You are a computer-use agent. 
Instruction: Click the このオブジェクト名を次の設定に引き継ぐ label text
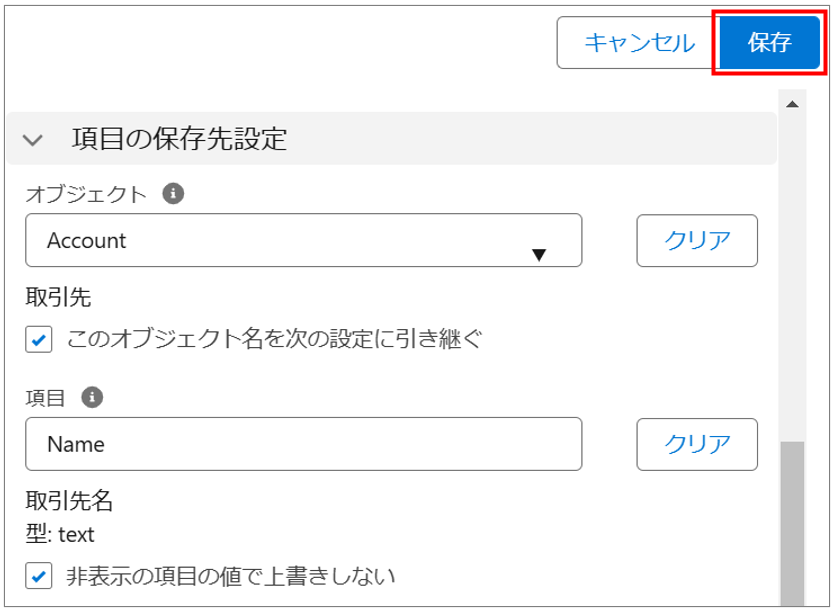coord(274,339)
